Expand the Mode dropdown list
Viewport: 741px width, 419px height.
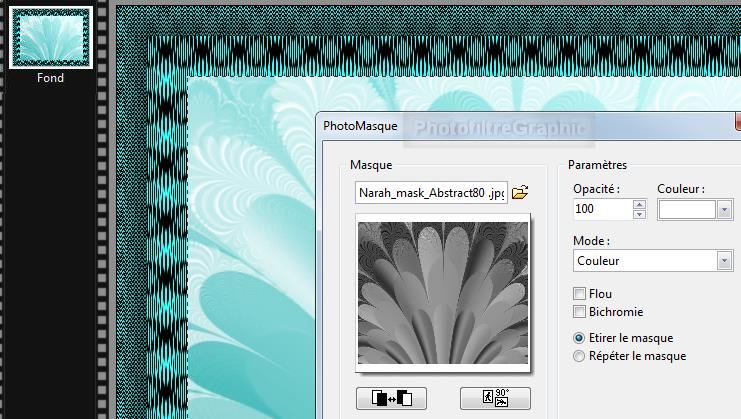point(724,261)
